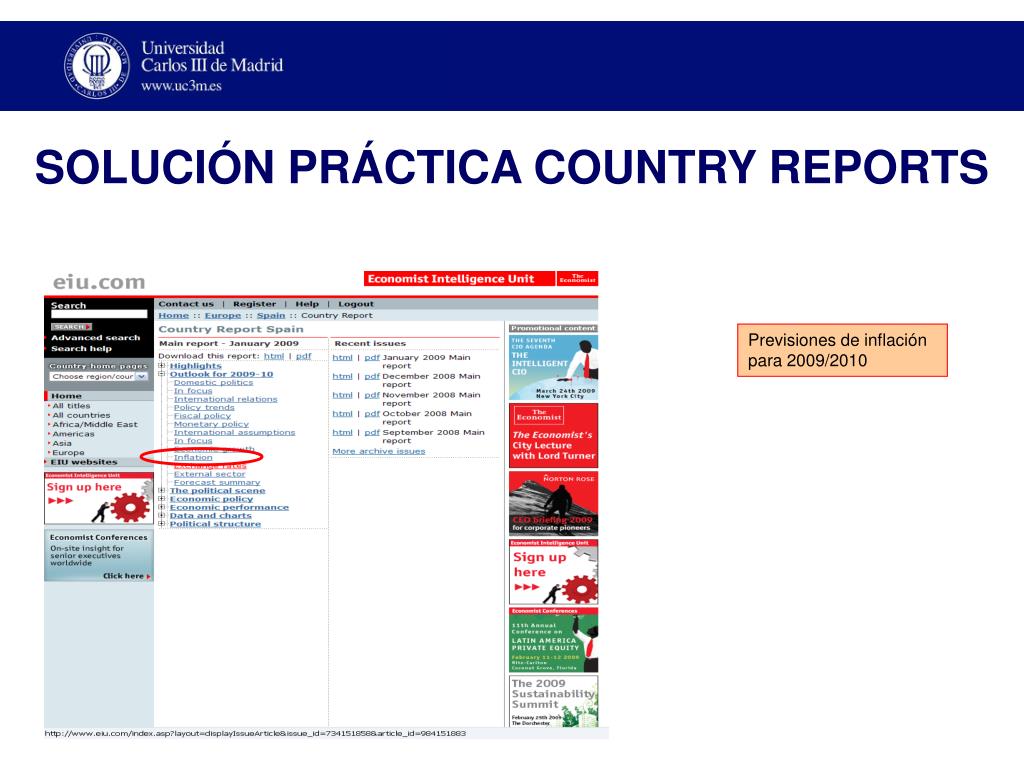This screenshot has width=1024, height=768.
Task: Open Search help
Action: [x=81, y=349]
